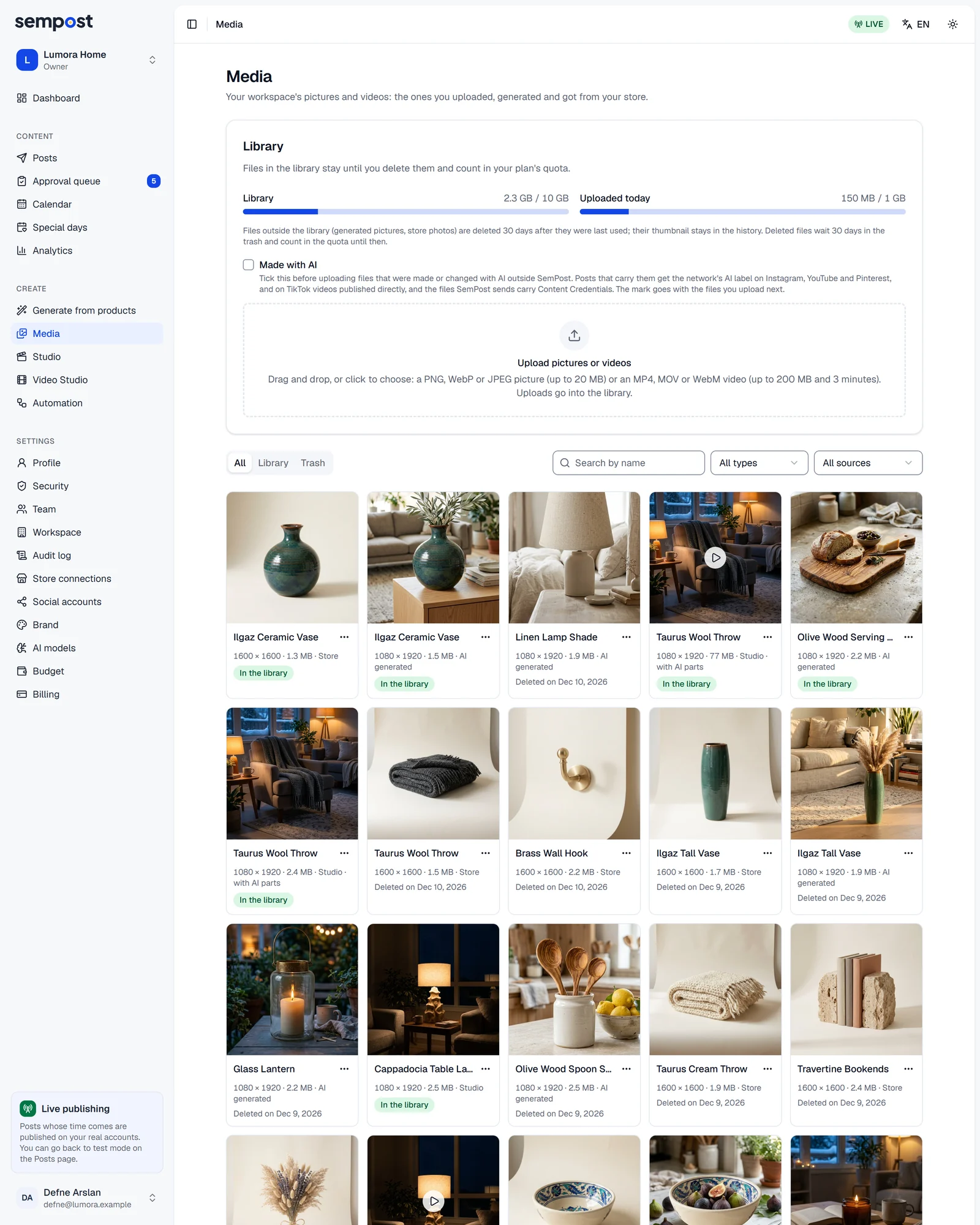Play the Taurus Wool Throw video
Viewport: 980px width, 1225px height.
point(715,558)
